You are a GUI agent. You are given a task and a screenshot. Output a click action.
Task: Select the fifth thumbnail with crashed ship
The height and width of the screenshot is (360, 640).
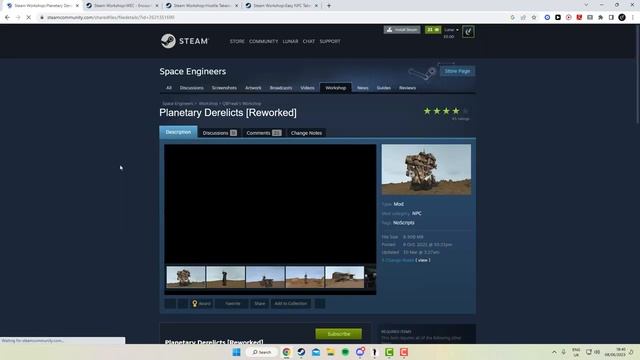click(344, 277)
